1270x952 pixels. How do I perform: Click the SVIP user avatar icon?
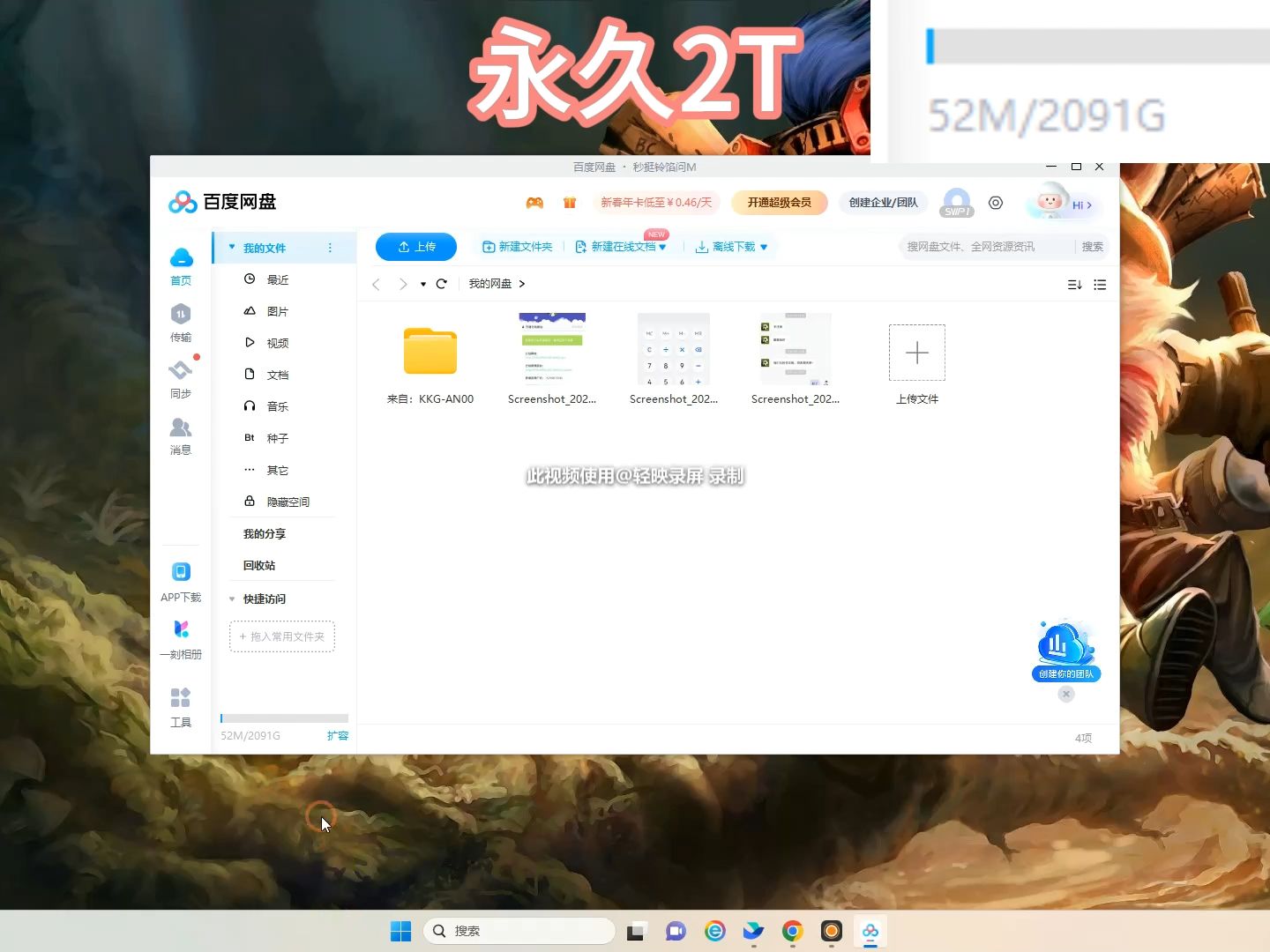click(x=957, y=203)
